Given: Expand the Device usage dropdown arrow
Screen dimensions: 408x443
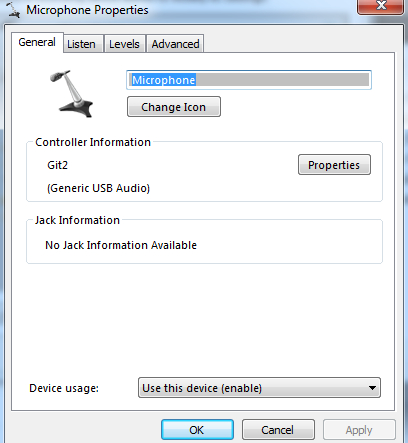Looking at the screenshot, I should pos(372,388).
